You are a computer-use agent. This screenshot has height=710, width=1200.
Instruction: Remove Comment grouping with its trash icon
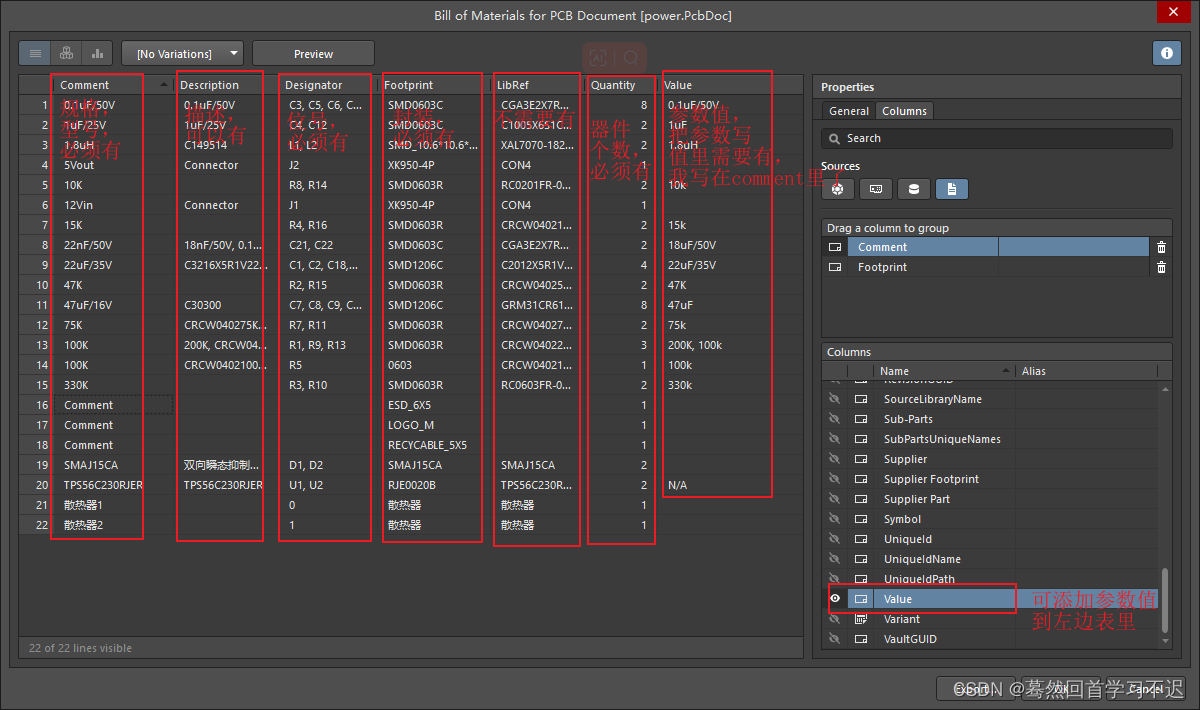tap(1160, 247)
